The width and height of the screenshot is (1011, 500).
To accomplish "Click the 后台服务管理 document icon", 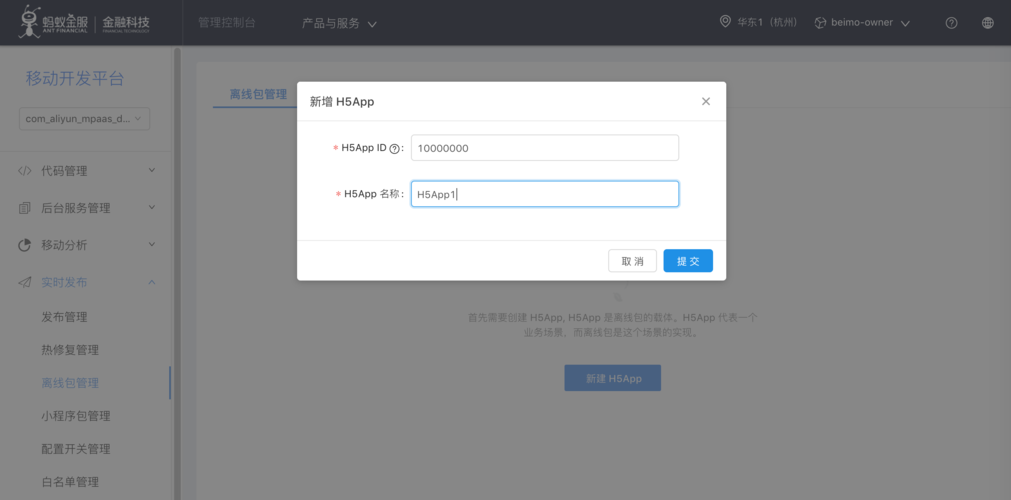I will 25,208.
